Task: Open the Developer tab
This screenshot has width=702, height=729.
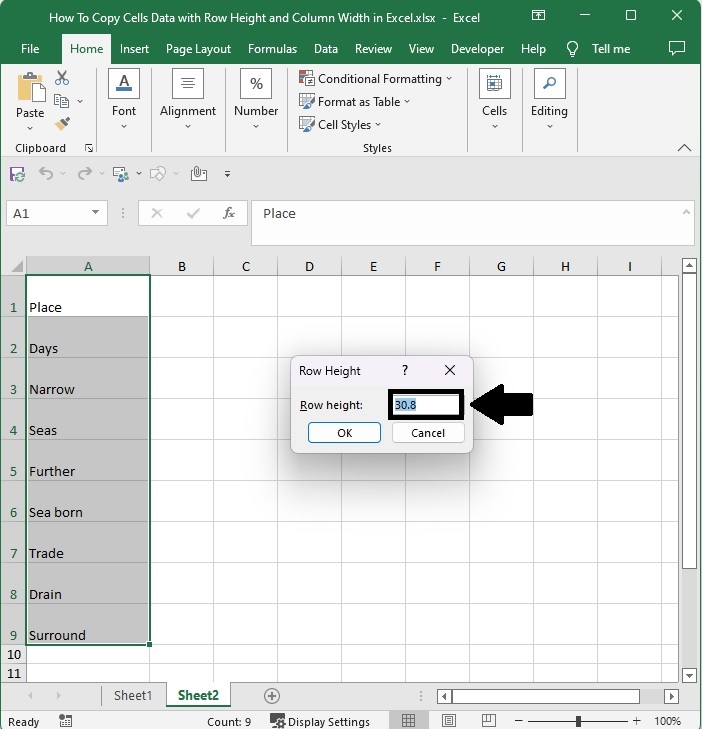Action: click(x=477, y=48)
